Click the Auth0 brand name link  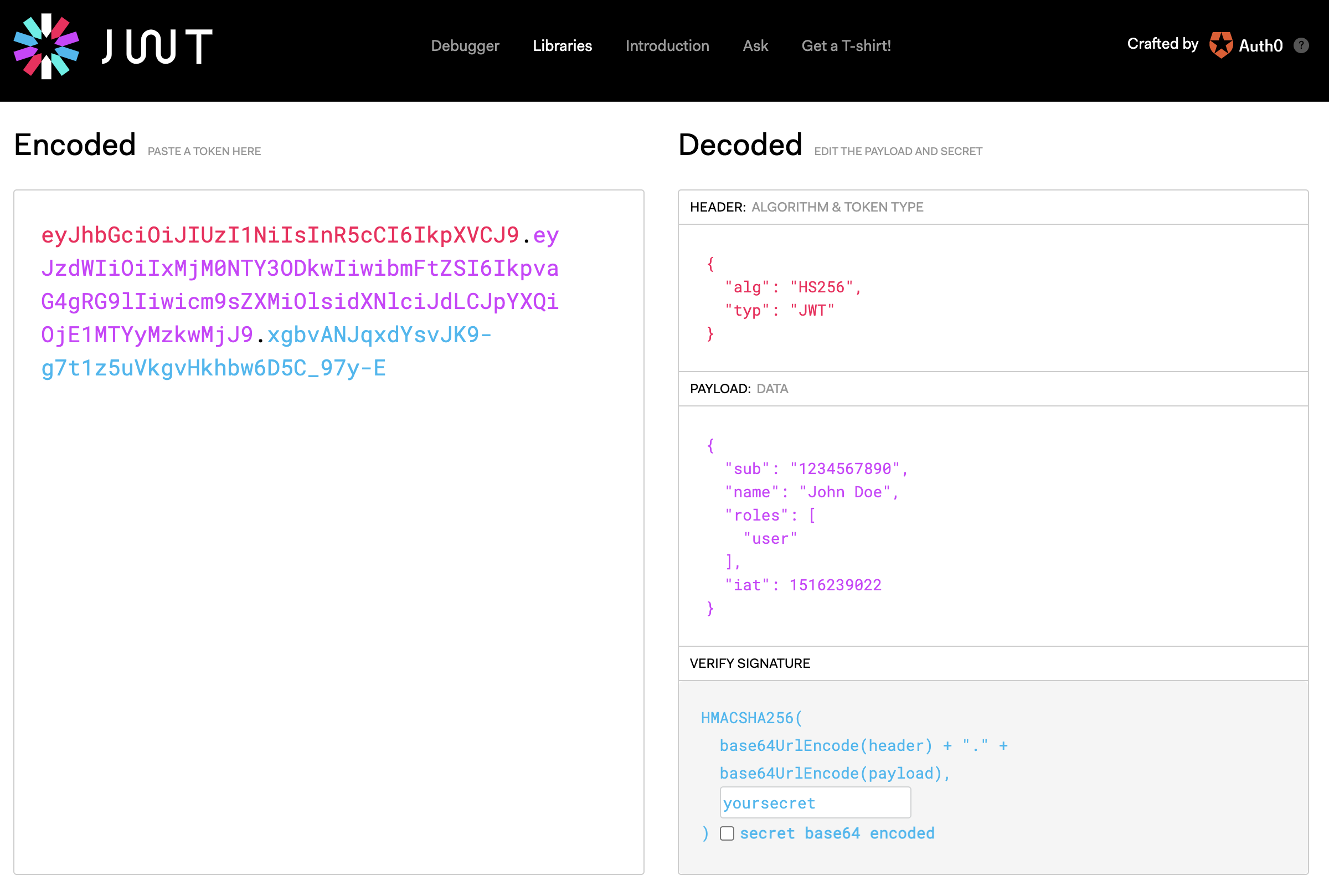(x=1260, y=46)
